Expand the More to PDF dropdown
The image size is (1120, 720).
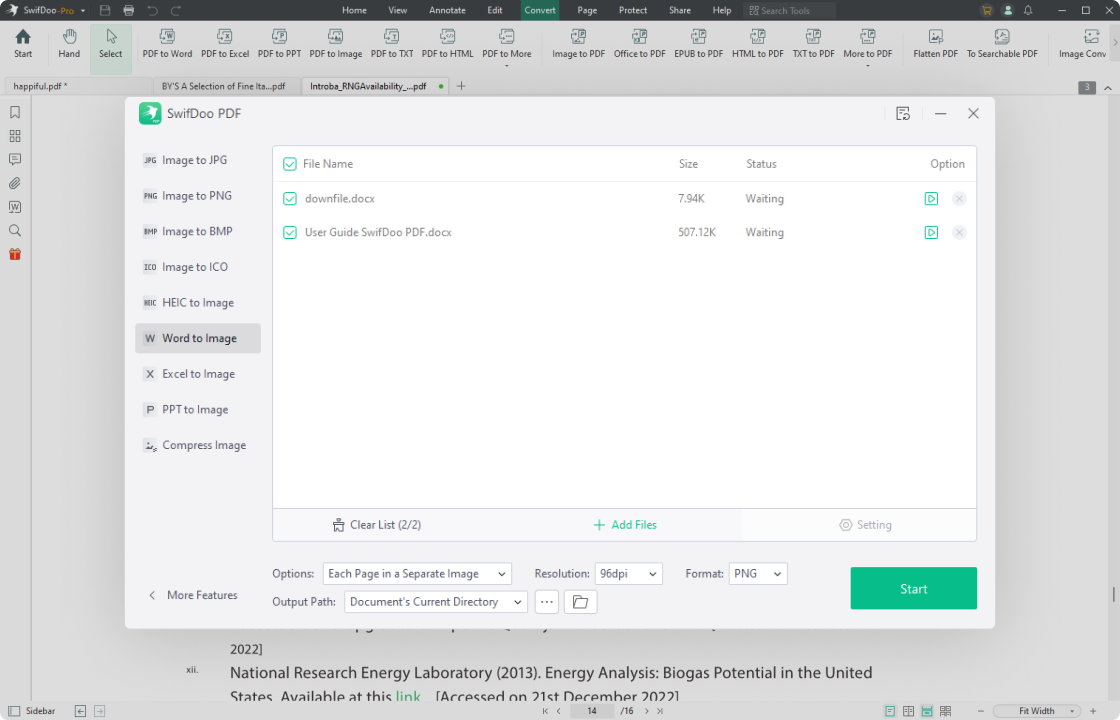tap(867, 65)
